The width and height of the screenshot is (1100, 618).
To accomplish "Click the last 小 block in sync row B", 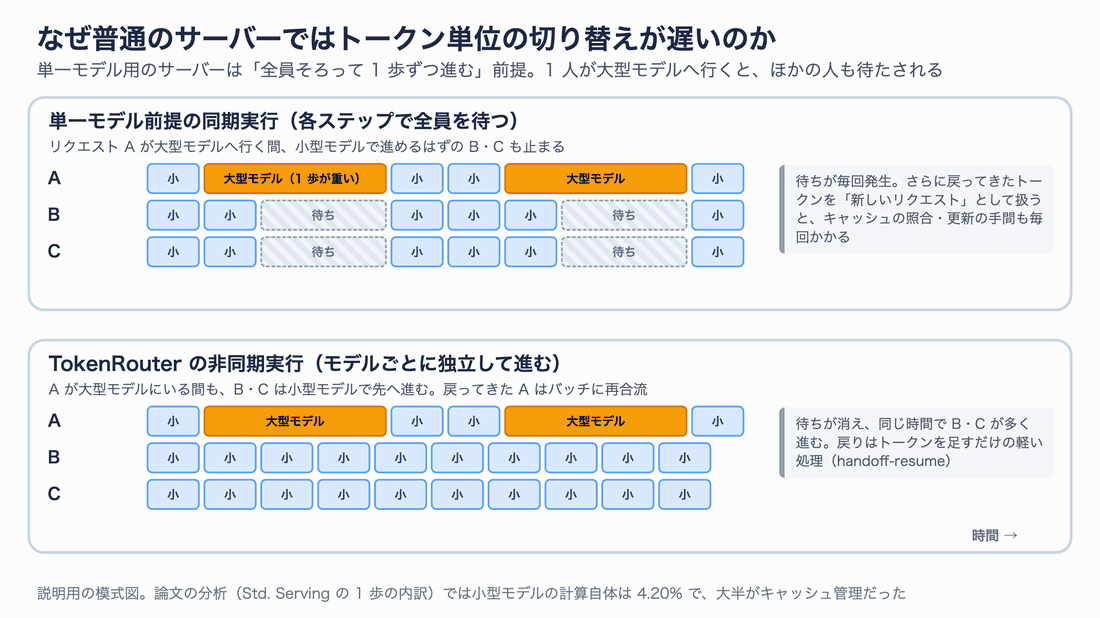I will tap(718, 215).
